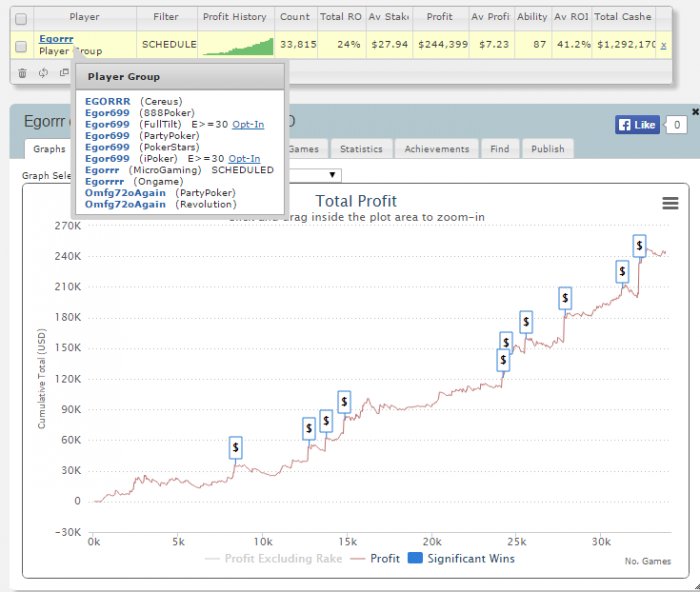This screenshot has width=700, height=592.
Task: Click the topmost significant win marker near 240K
Action: (x=639, y=246)
